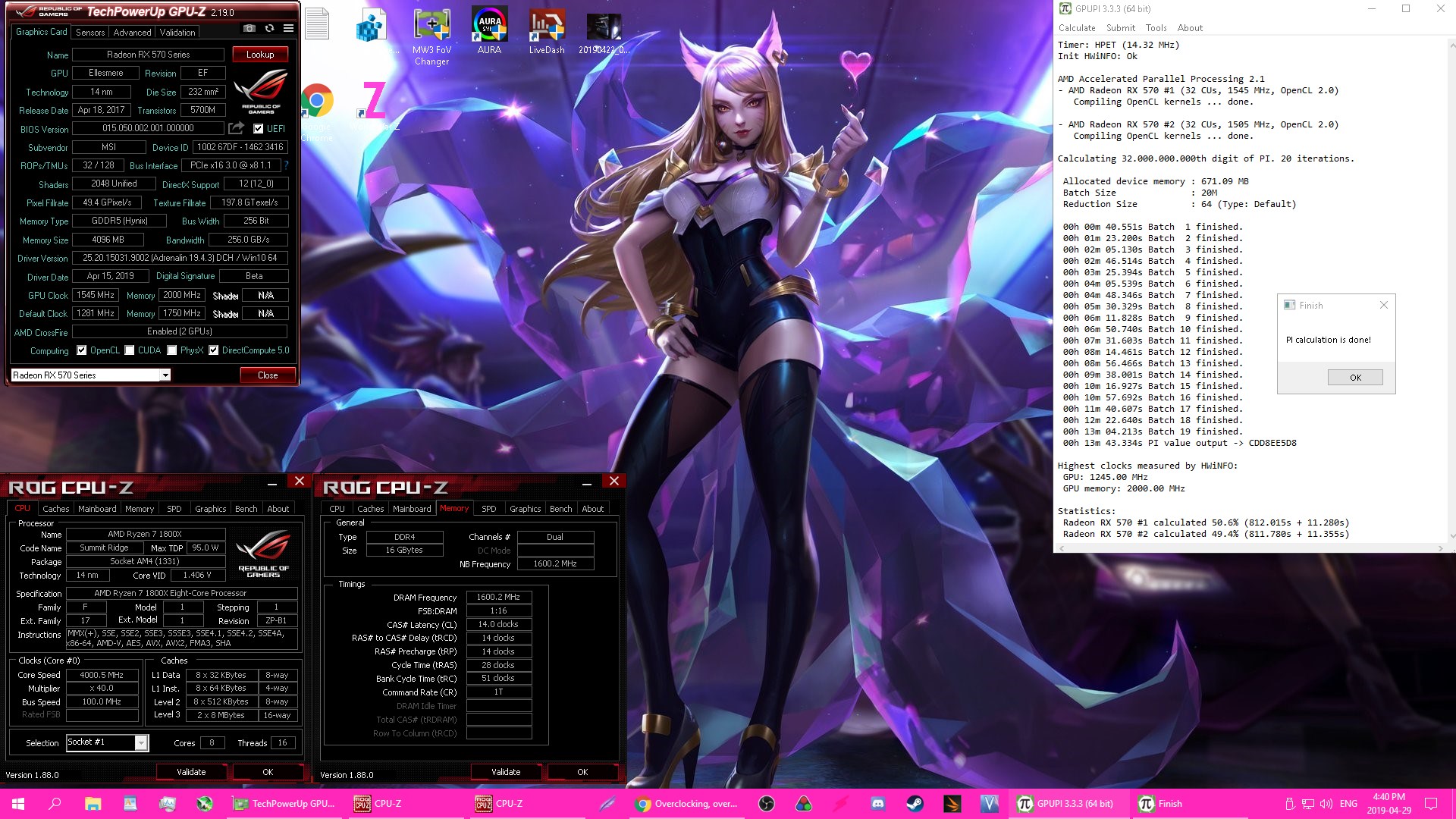This screenshot has height=819, width=1456.
Task: Click the BIOS export share icon
Action: (x=237, y=128)
